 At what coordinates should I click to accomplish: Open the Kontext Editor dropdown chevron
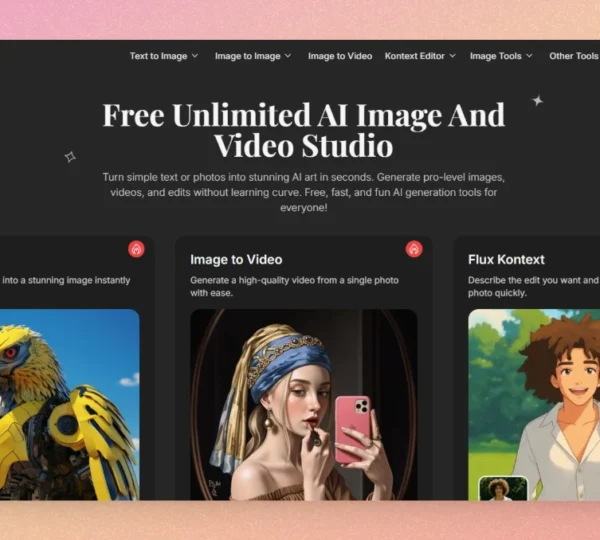click(453, 56)
